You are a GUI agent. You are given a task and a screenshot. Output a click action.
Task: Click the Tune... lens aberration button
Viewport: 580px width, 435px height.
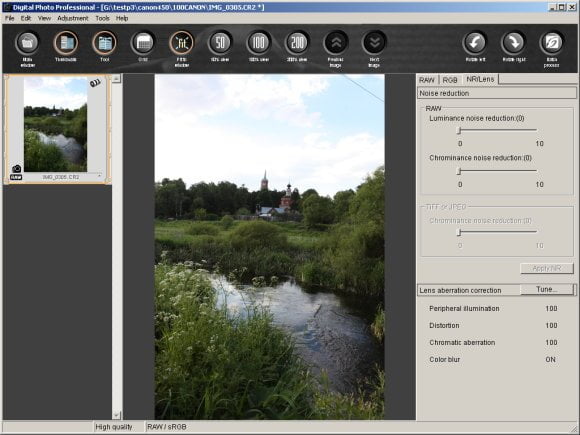[x=547, y=290]
